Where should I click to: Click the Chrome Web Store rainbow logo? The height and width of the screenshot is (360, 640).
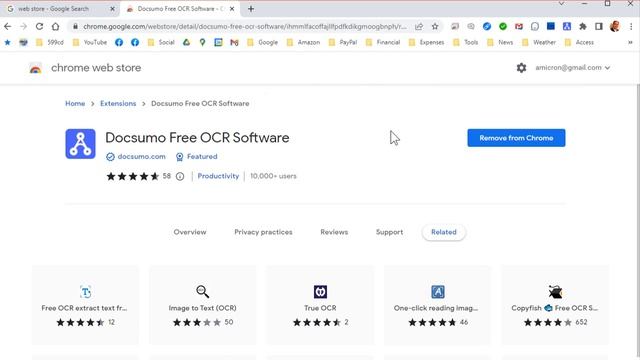36,68
